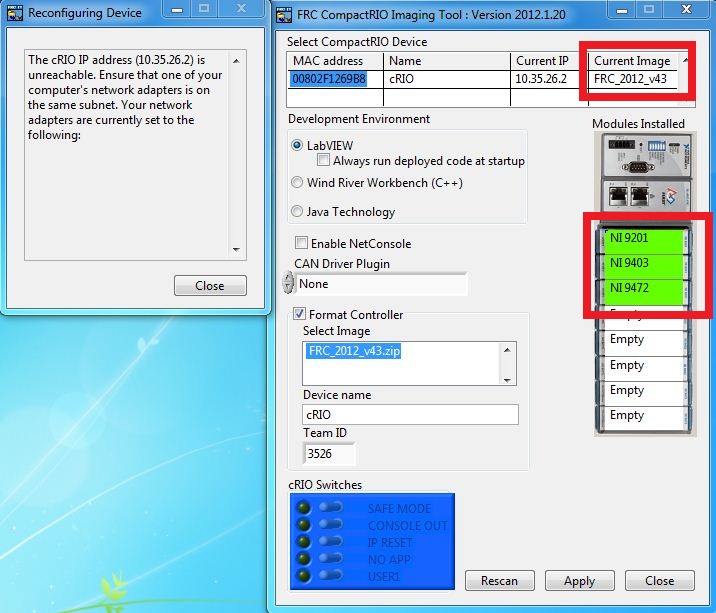Minimize the FRC CompactRIO Imaging Tool window
Screen dimensions: 716x613
(621, 10)
